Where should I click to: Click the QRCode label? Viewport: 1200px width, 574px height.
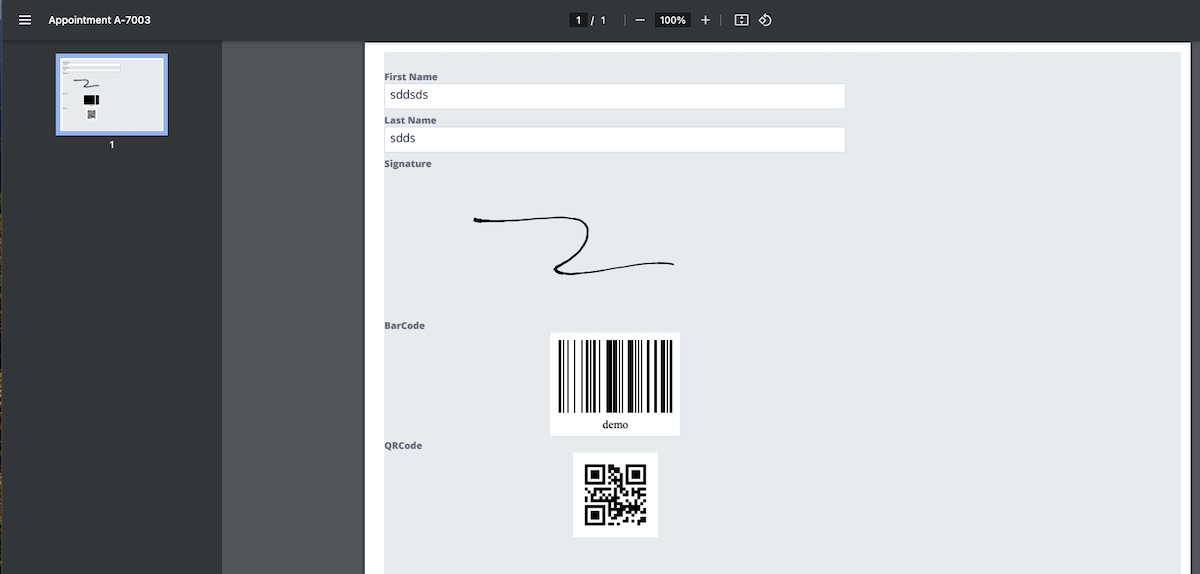point(403,446)
